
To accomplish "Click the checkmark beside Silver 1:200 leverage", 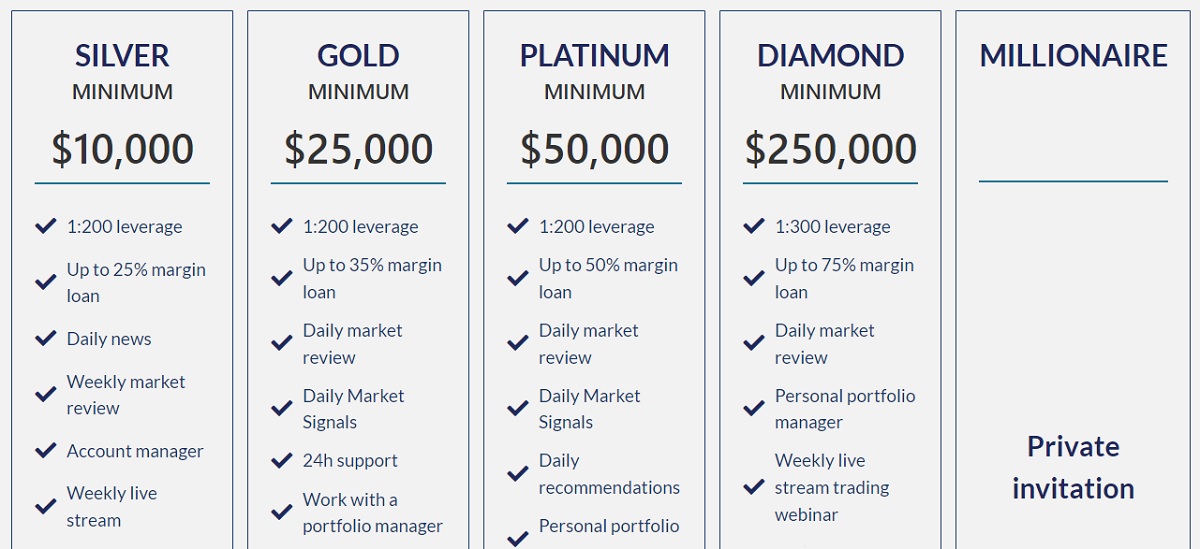I will [45, 226].
